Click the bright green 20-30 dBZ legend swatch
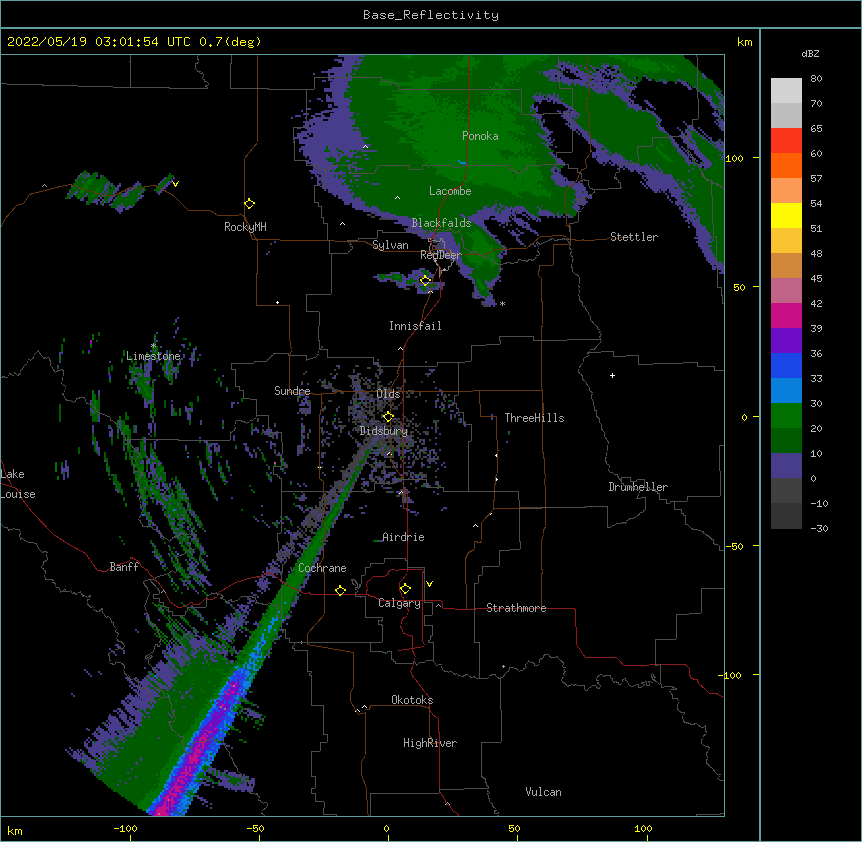This screenshot has height=842, width=862. (x=786, y=416)
